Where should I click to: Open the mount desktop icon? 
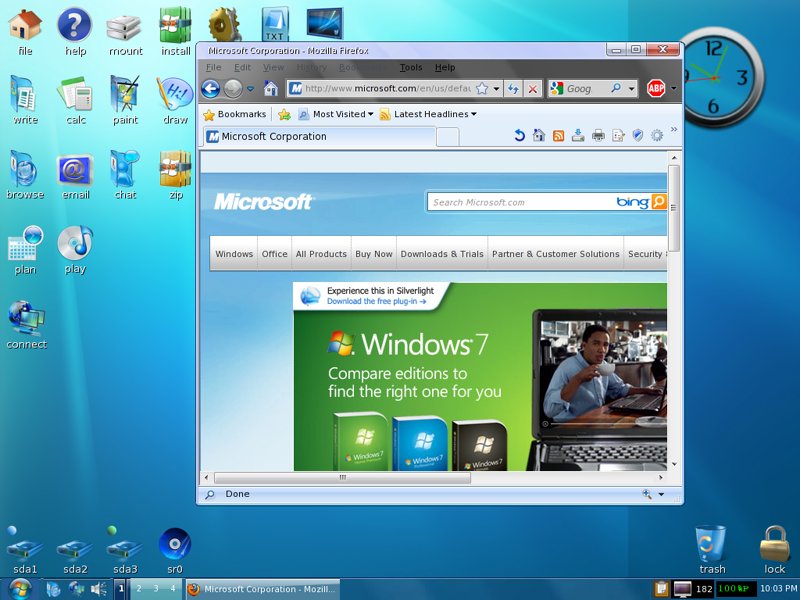coord(126,33)
